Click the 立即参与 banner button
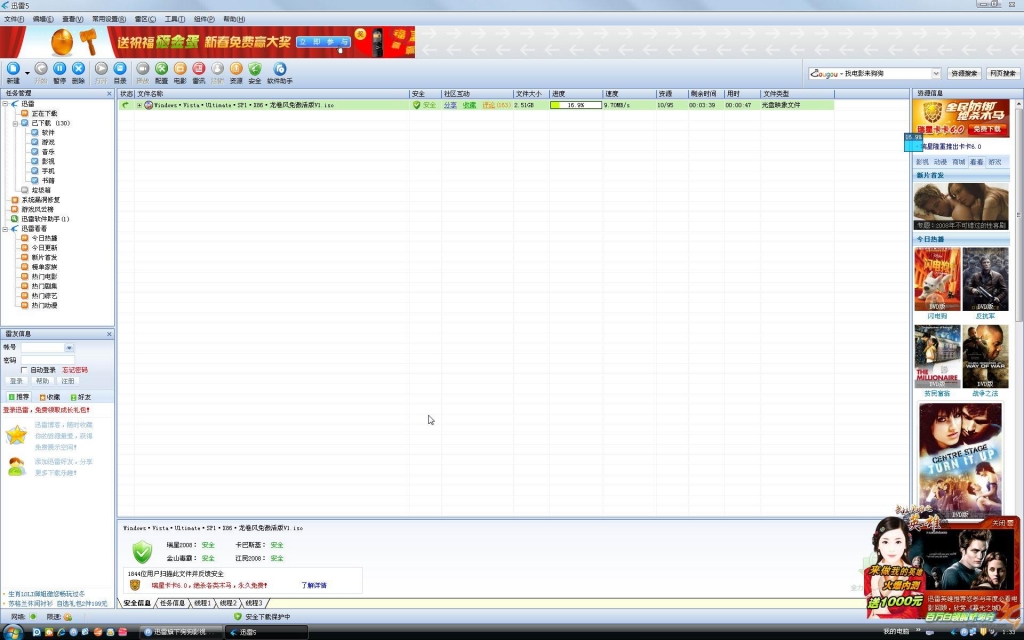 click(x=324, y=42)
